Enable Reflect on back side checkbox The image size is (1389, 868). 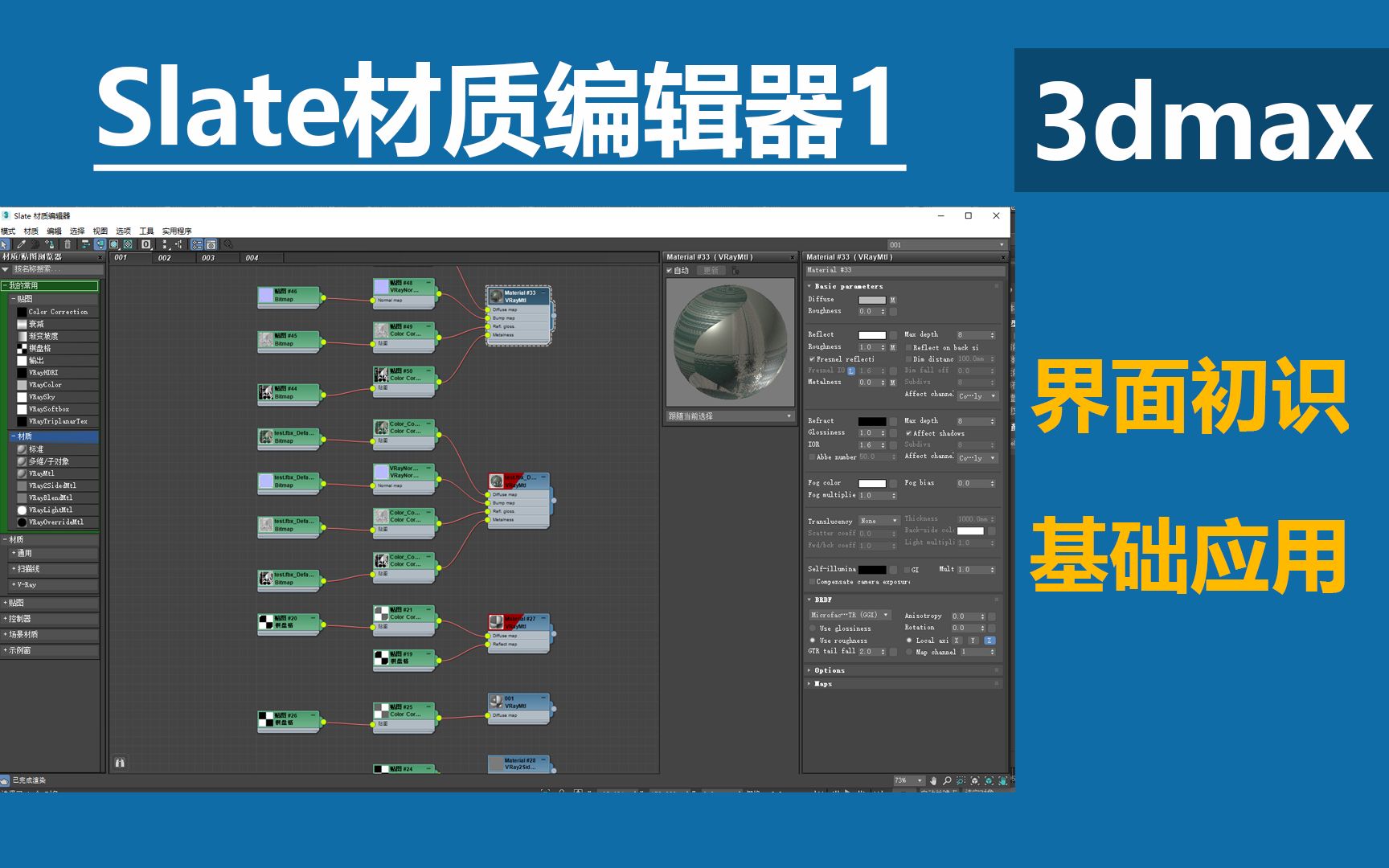click(908, 347)
